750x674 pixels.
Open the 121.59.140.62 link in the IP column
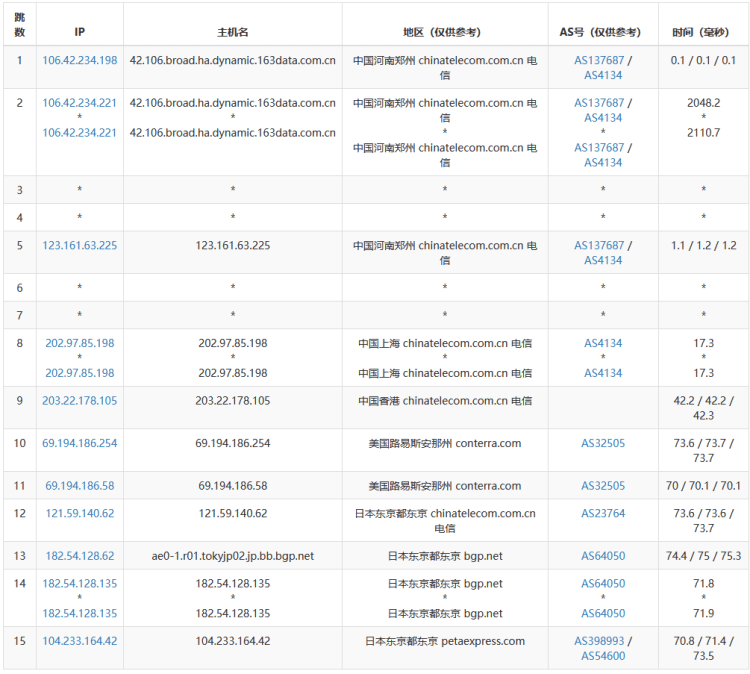[x=79, y=513]
